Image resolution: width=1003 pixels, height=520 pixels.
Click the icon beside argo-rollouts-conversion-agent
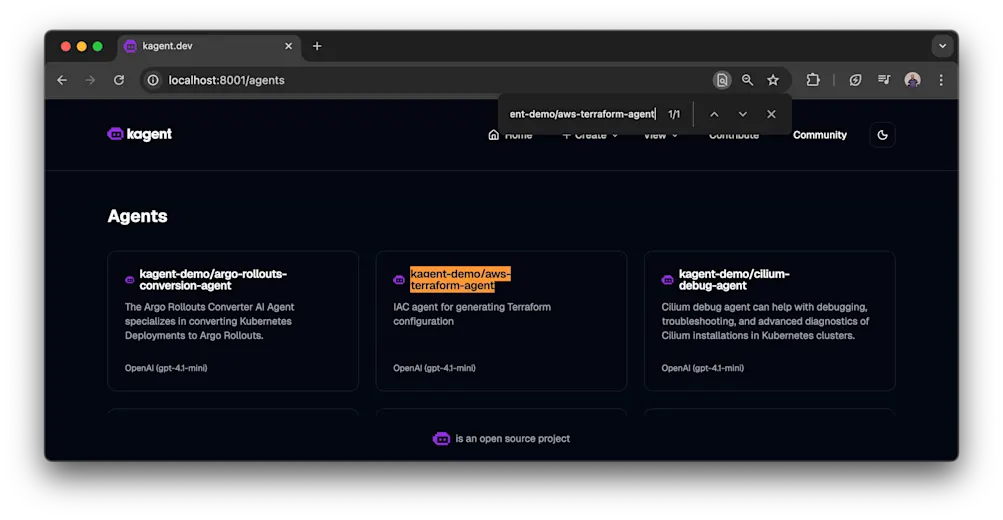[130, 280]
